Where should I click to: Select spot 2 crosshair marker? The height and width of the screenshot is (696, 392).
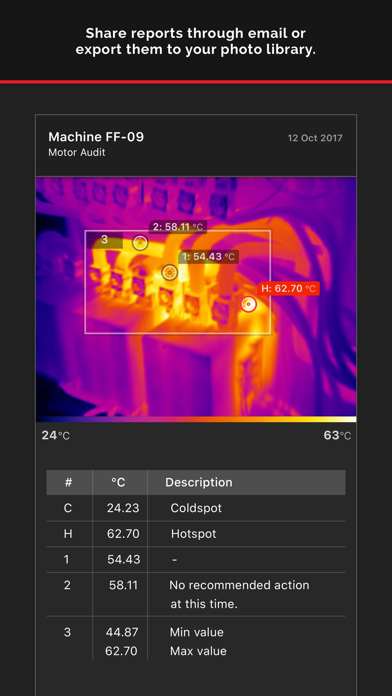(140, 243)
